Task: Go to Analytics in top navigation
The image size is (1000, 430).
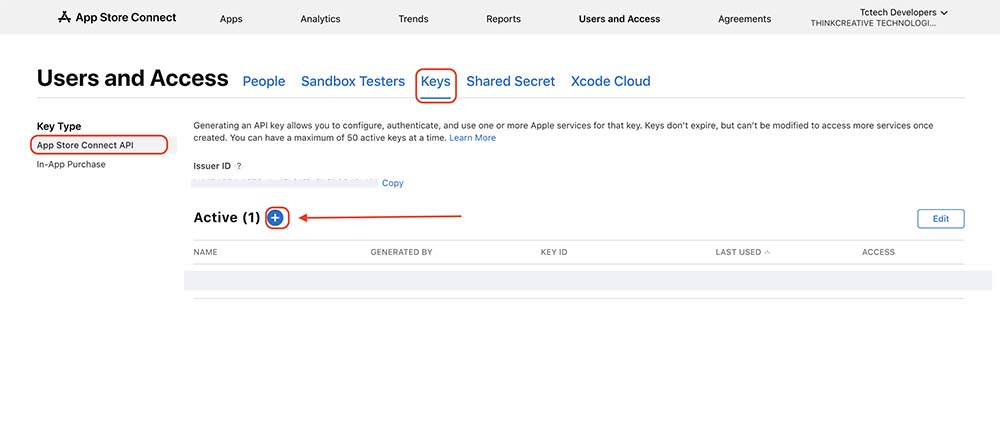Action: pos(320,19)
